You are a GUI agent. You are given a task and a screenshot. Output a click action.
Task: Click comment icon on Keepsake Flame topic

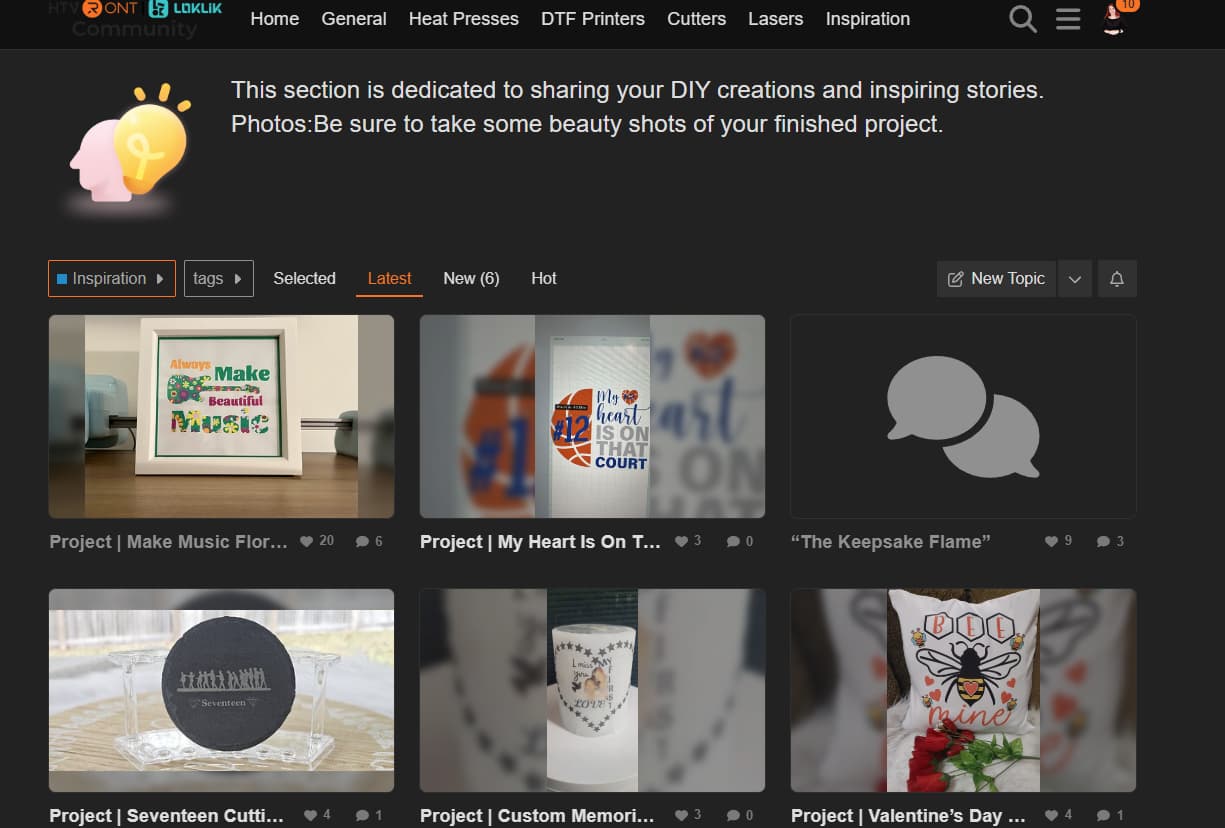[x=1103, y=542]
